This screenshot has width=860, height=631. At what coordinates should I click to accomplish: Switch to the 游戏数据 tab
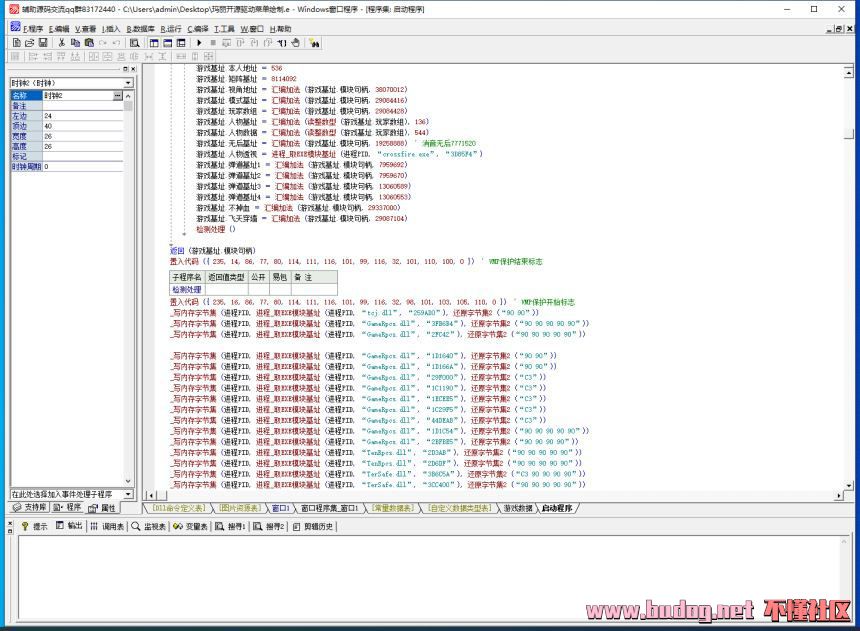click(518, 508)
